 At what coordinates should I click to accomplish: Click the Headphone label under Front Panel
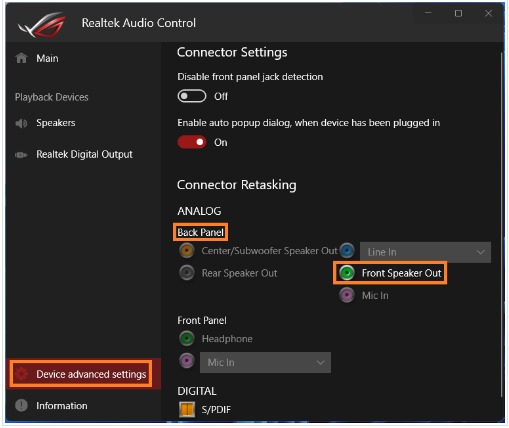pos(227,339)
